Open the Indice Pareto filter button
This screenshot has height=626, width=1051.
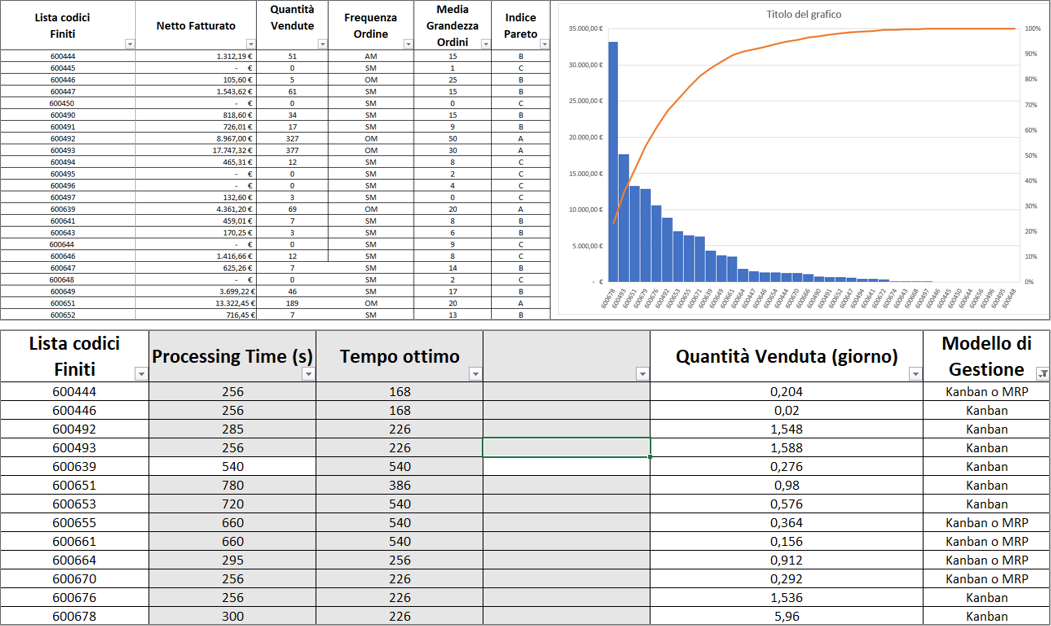544,44
